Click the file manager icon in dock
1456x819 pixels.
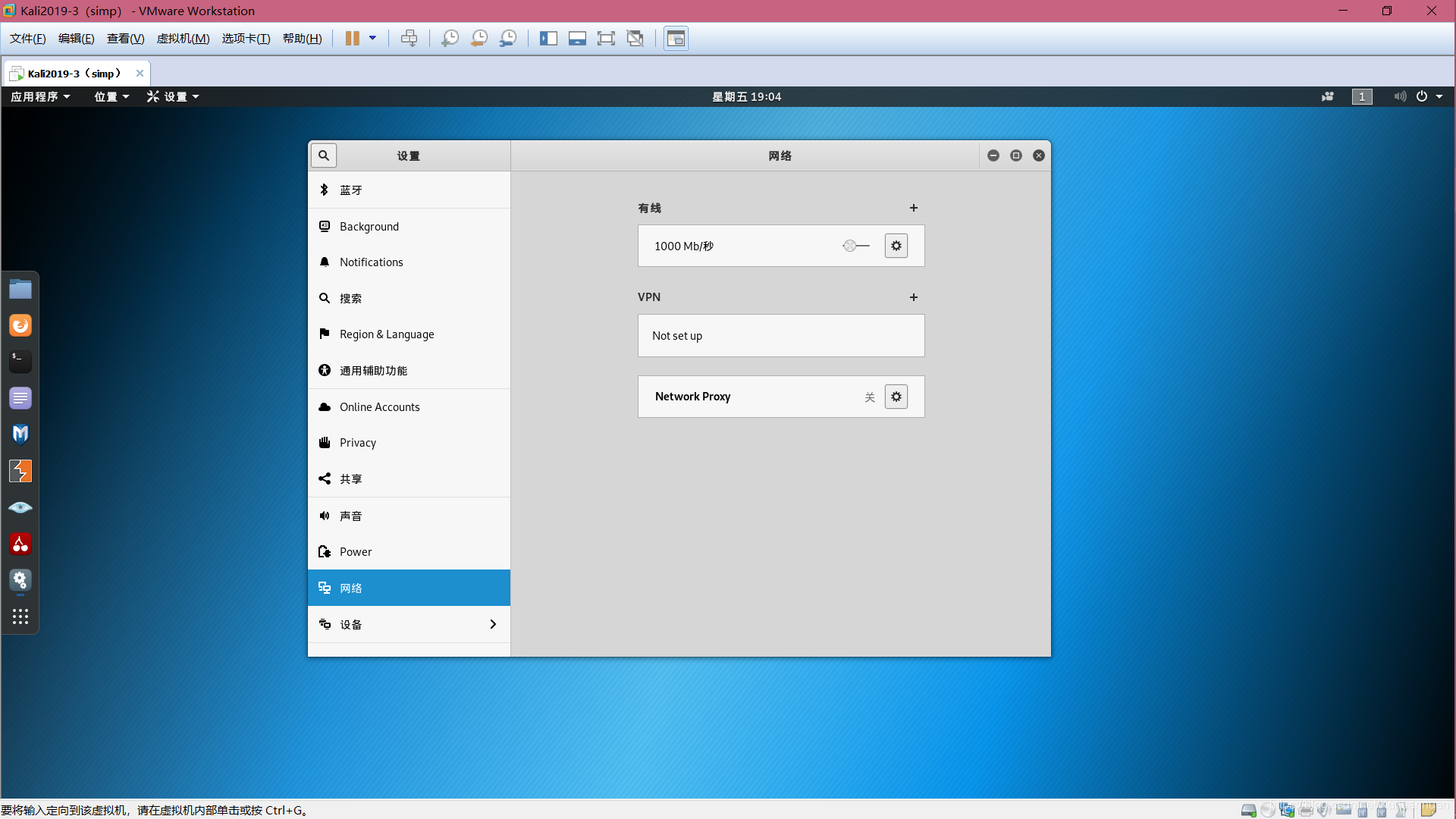[x=20, y=289]
